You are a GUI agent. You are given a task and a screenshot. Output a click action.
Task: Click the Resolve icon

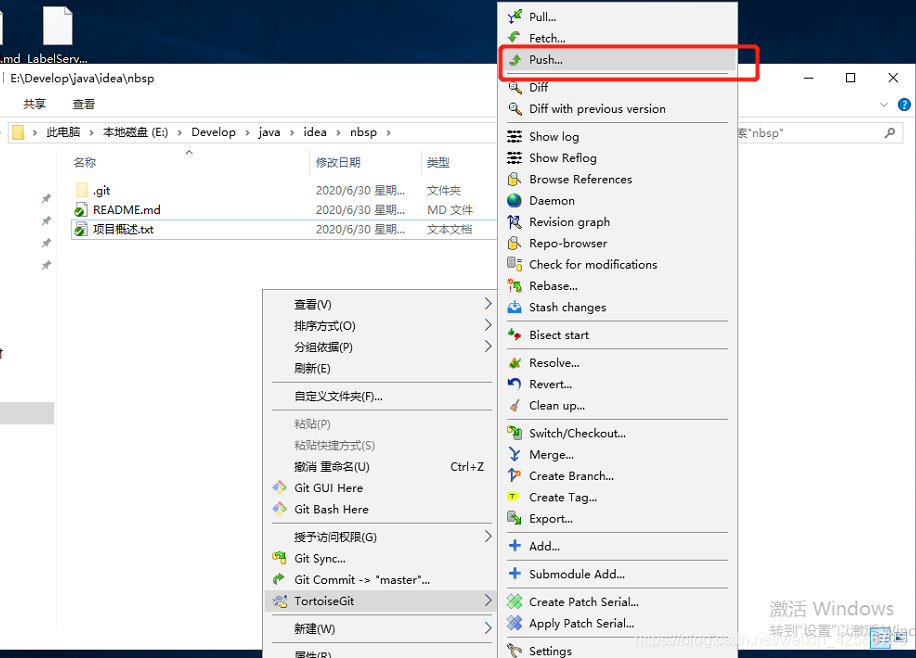click(515, 363)
